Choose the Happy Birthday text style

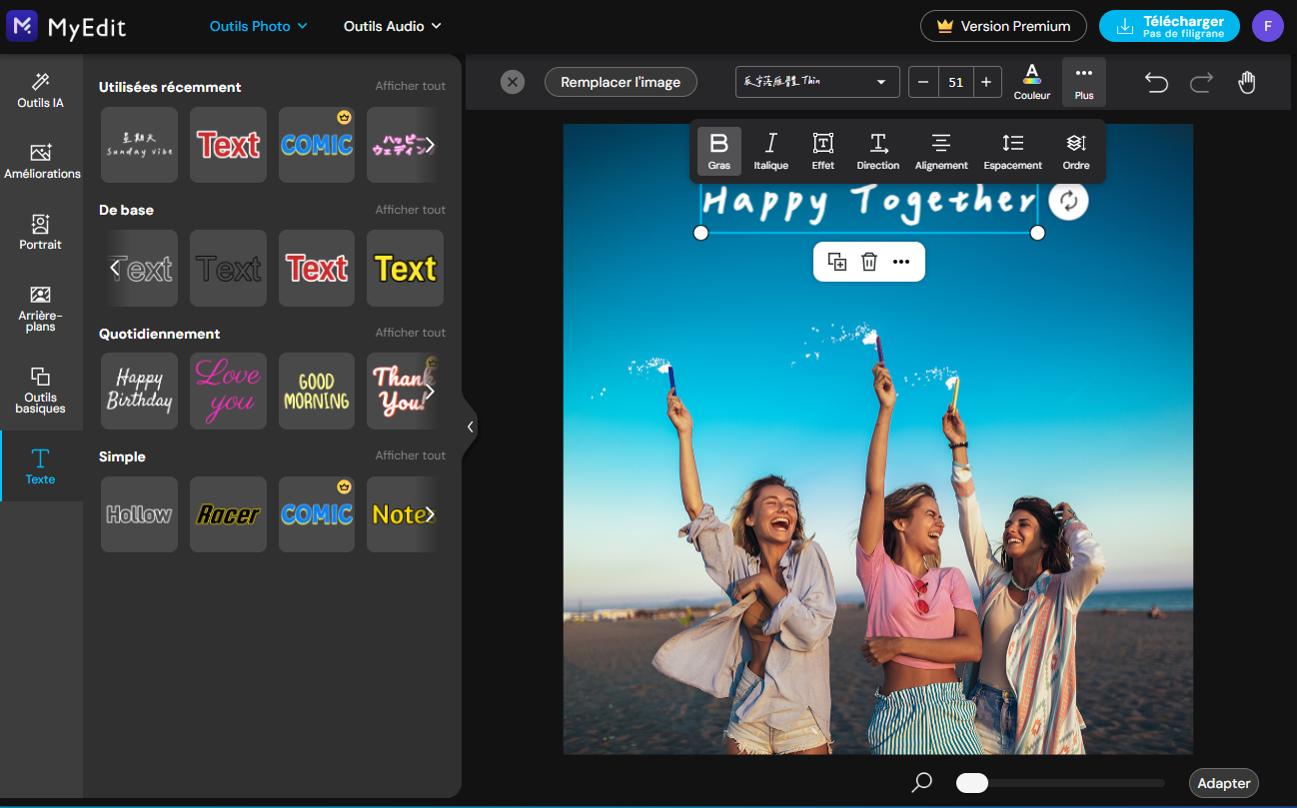tap(140, 391)
